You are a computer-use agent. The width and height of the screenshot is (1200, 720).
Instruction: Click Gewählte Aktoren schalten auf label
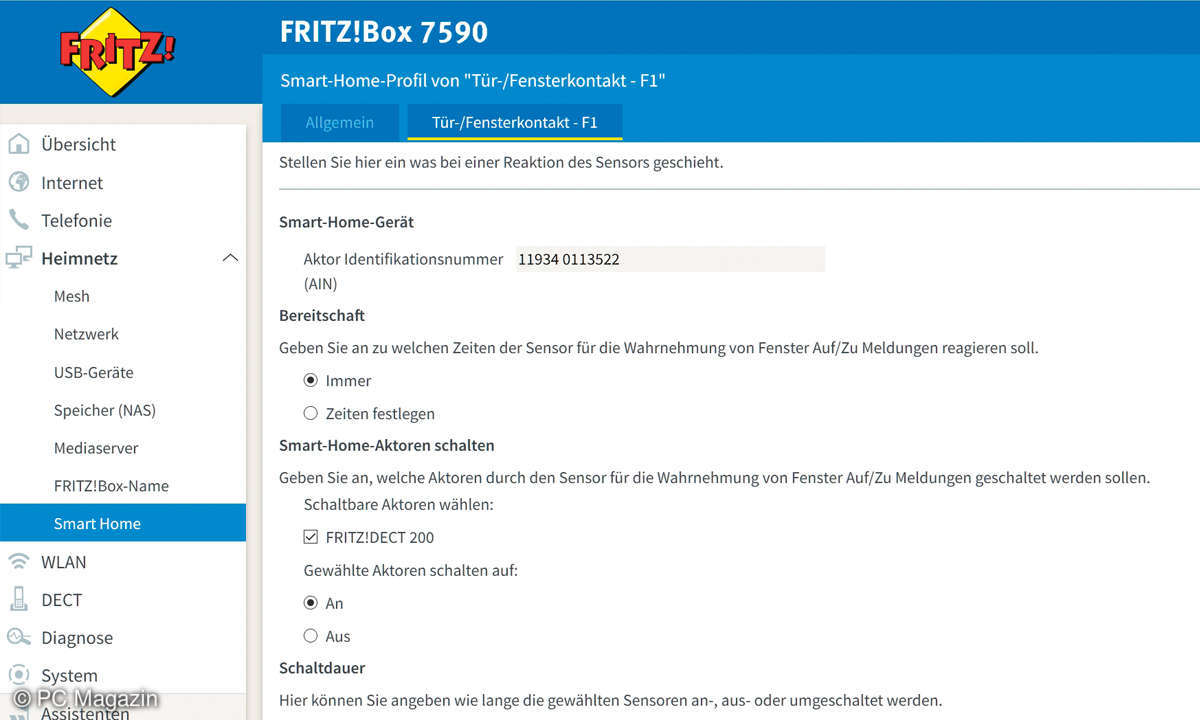(411, 571)
